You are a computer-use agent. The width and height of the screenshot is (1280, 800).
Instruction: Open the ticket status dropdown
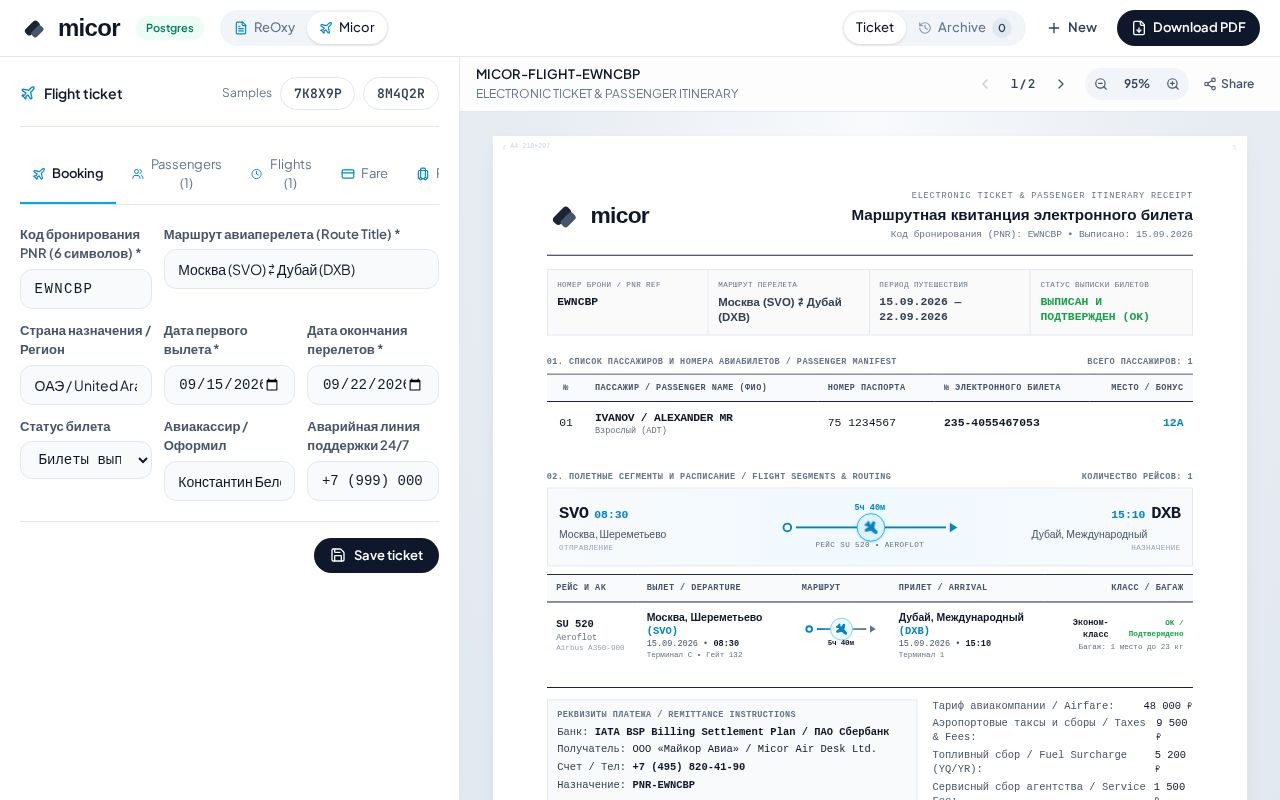click(x=86, y=460)
